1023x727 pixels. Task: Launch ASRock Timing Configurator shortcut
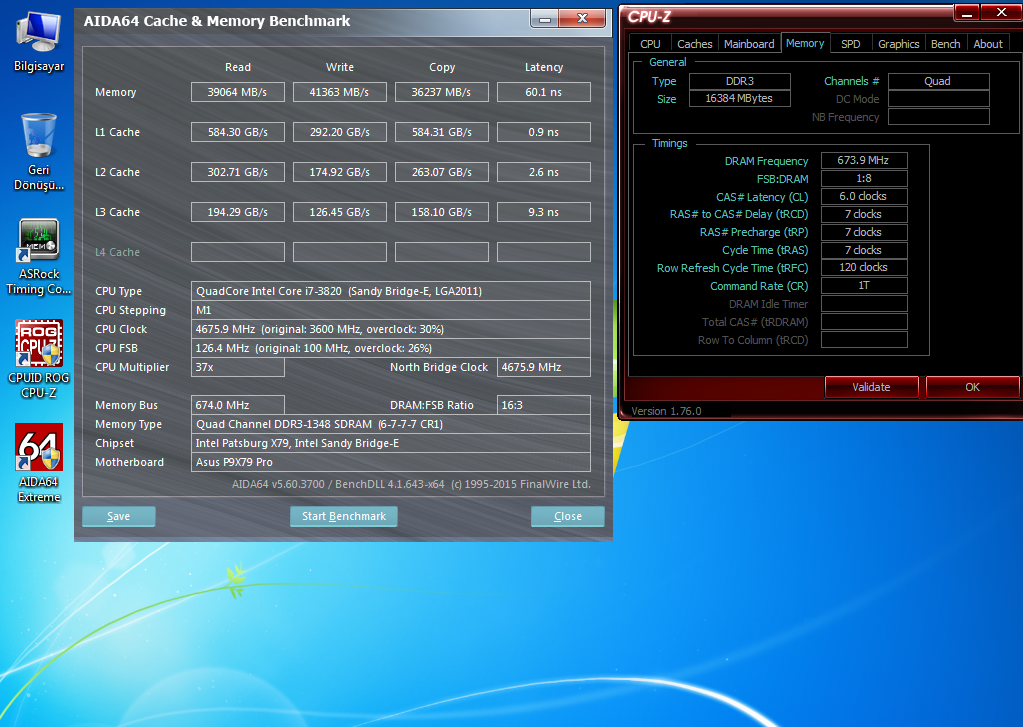[x=38, y=256]
